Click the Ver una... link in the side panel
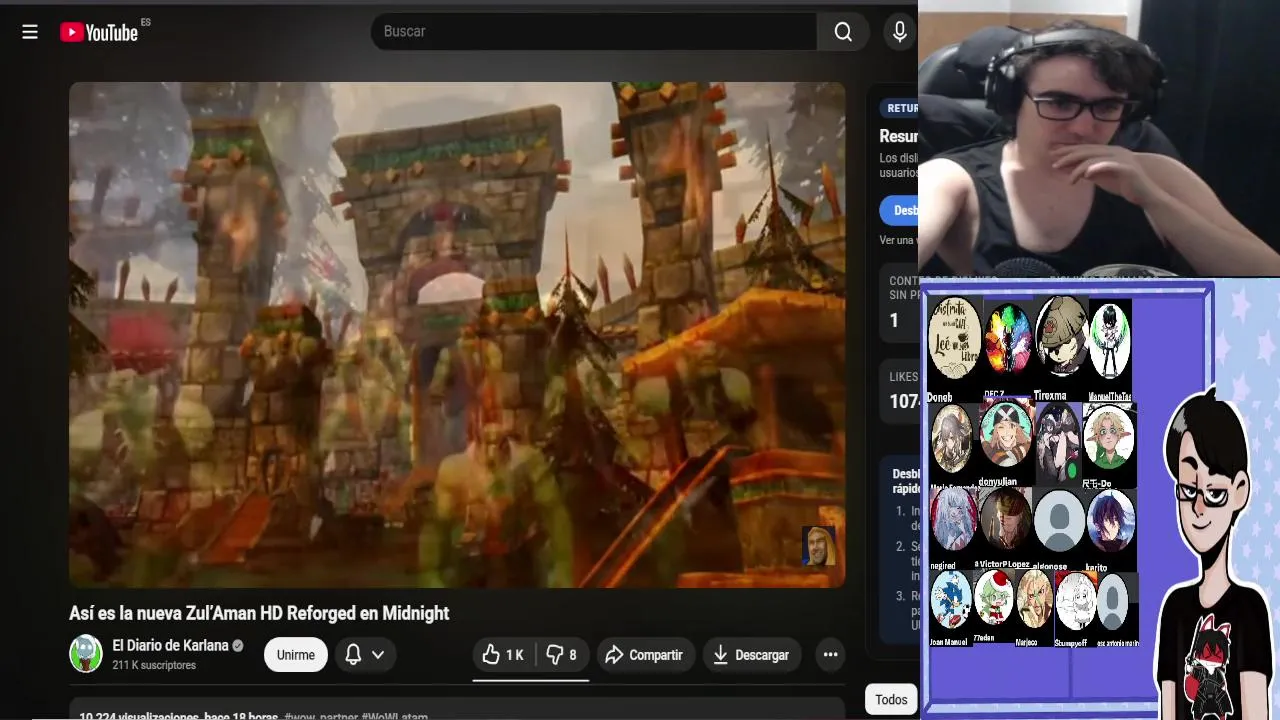 [897, 240]
